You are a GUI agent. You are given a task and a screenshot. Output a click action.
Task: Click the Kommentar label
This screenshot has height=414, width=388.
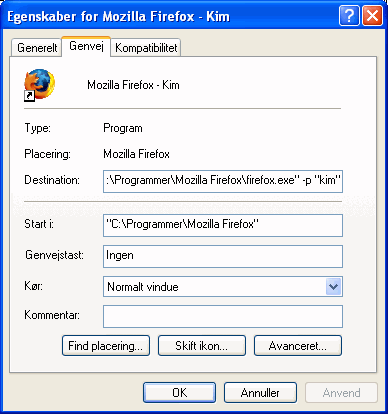click(52, 315)
